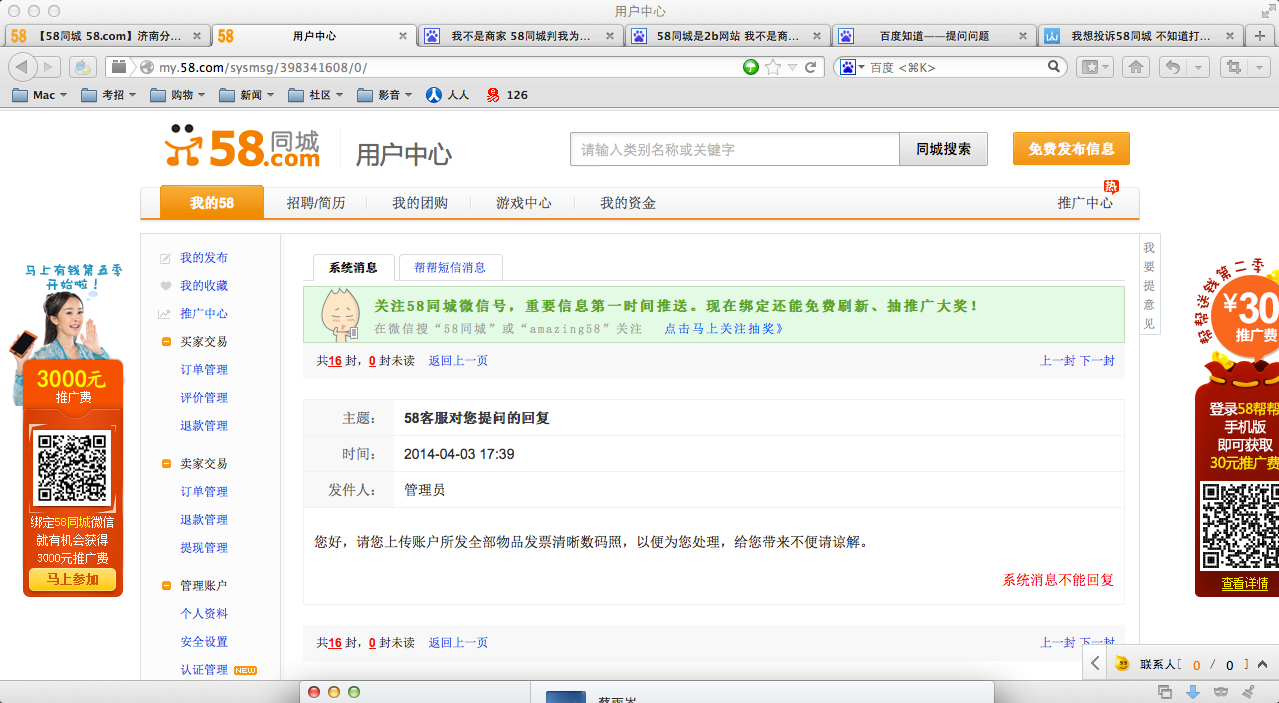Screen dimensions: 1279x703
Task: Open downloads via blue arrow icon
Action: 1192,691
